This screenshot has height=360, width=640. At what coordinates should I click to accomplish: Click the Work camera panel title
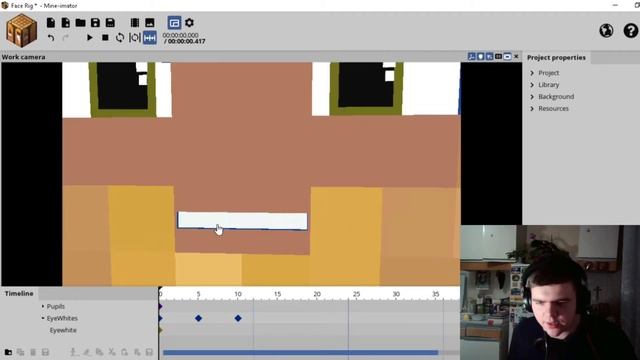pos(24,57)
